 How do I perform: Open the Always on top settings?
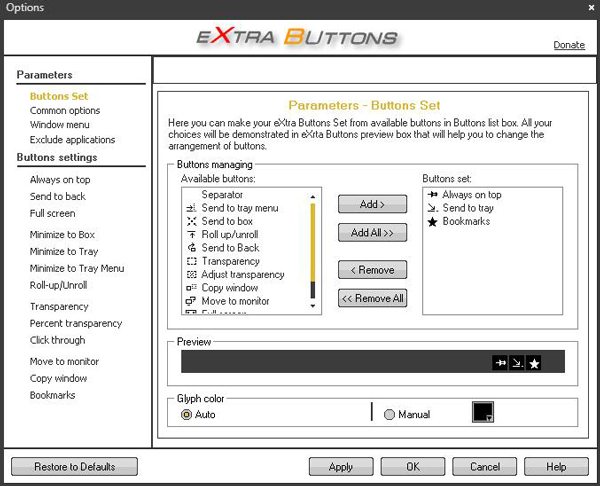click(60, 179)
